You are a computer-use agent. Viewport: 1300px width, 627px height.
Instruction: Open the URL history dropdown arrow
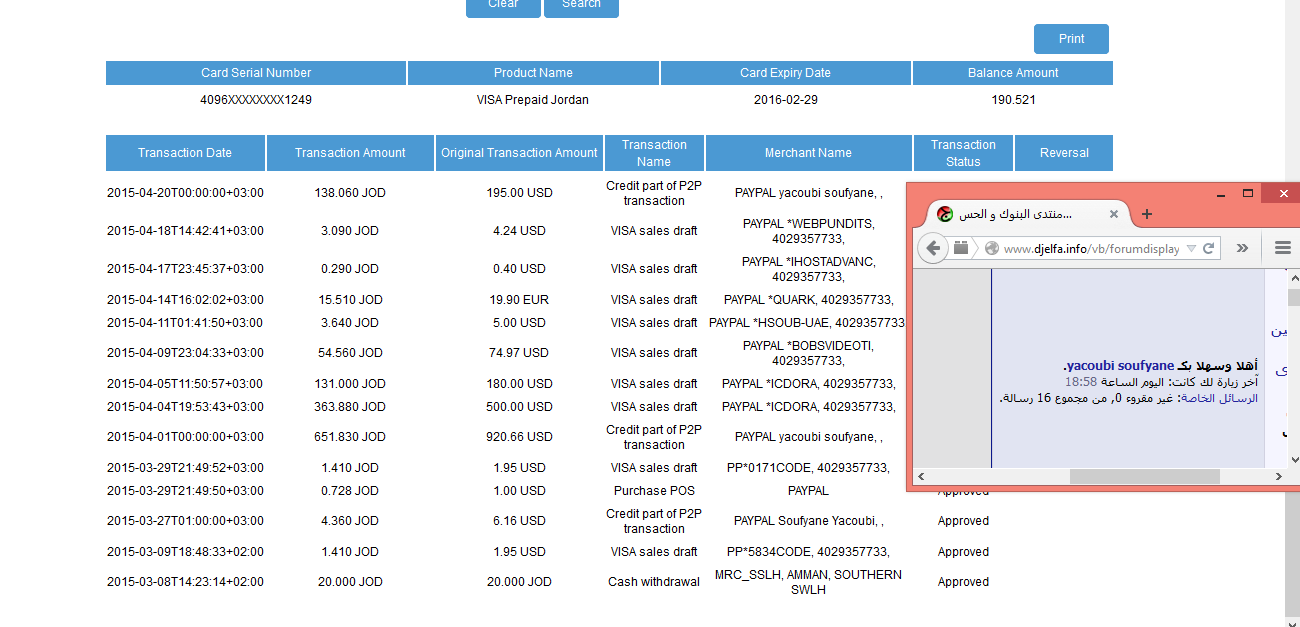point(1191,249)
